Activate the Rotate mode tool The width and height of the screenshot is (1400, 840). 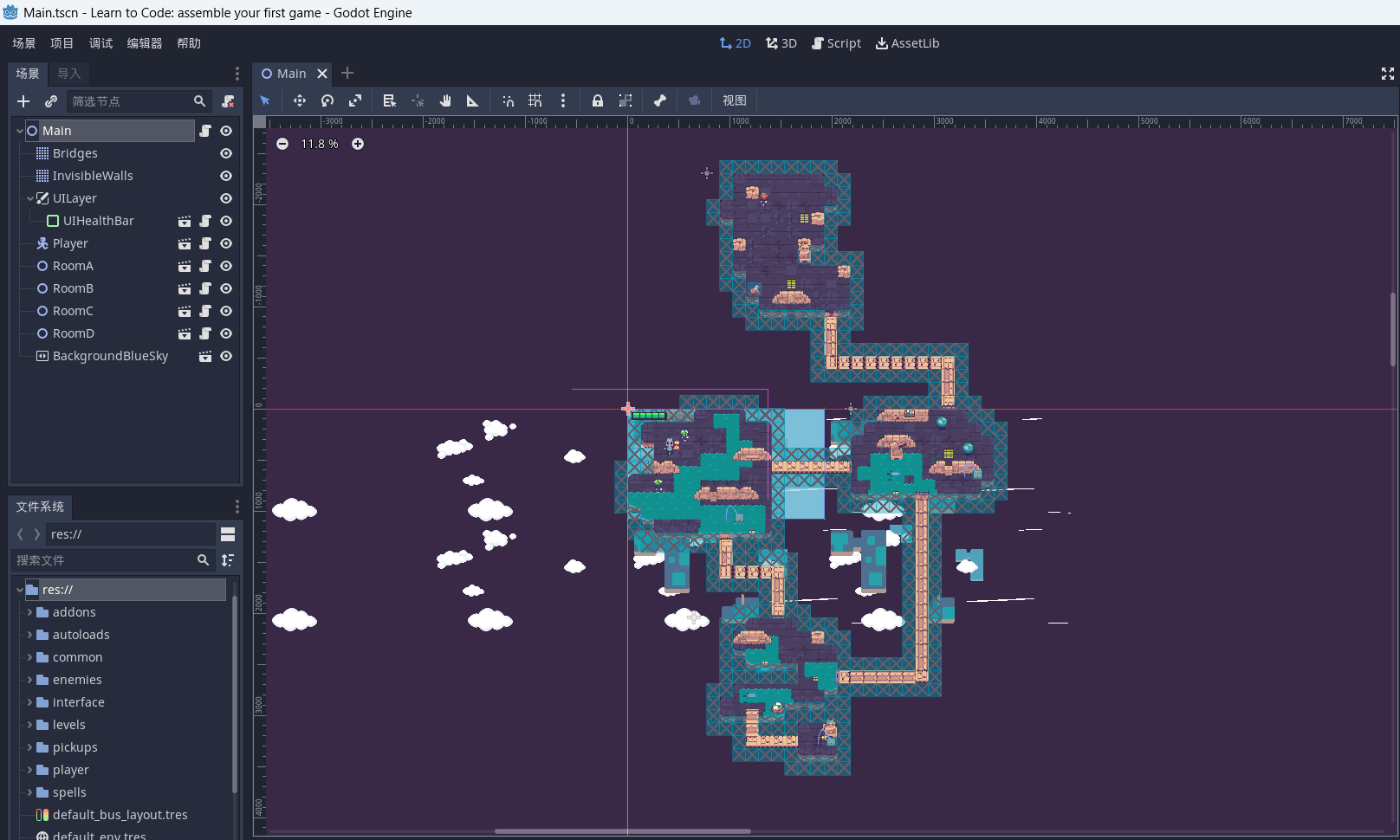point(327,100)
